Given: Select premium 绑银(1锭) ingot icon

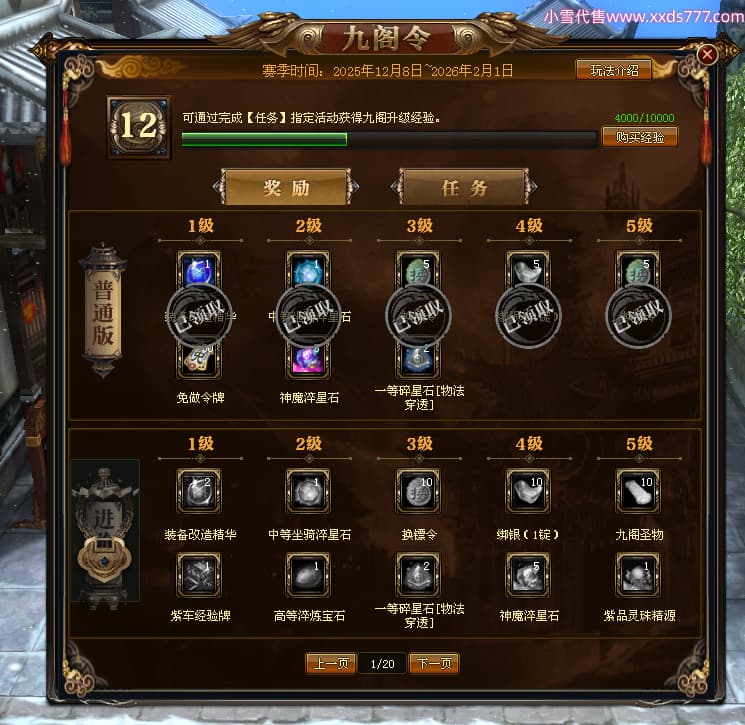Looking at the screenshot, I should pos(528,491).
